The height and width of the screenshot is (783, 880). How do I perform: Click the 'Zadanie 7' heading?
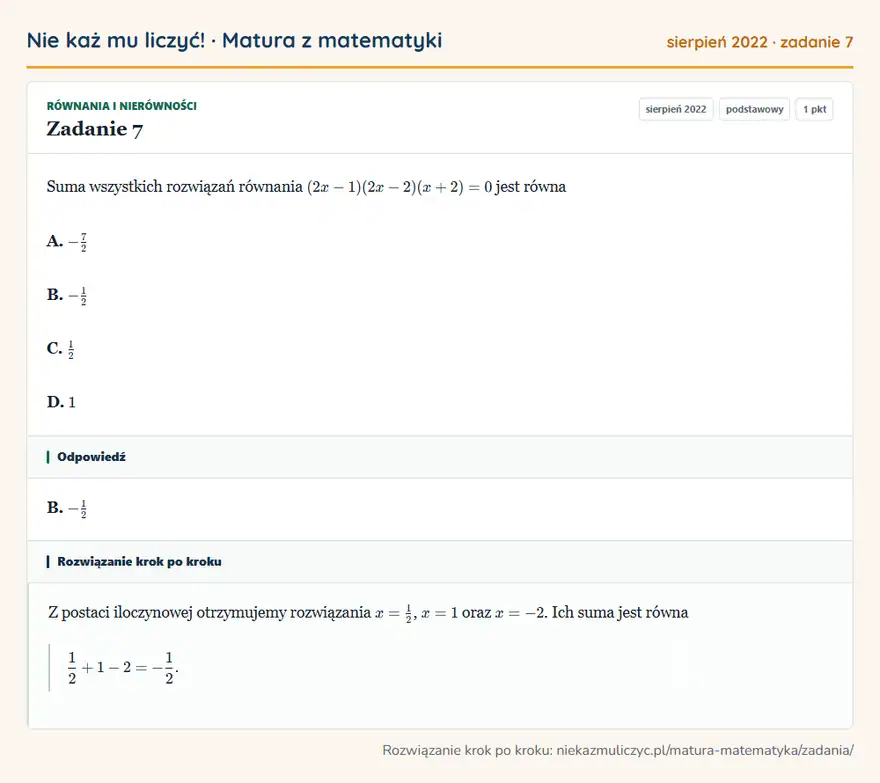(x=95, y=129)
